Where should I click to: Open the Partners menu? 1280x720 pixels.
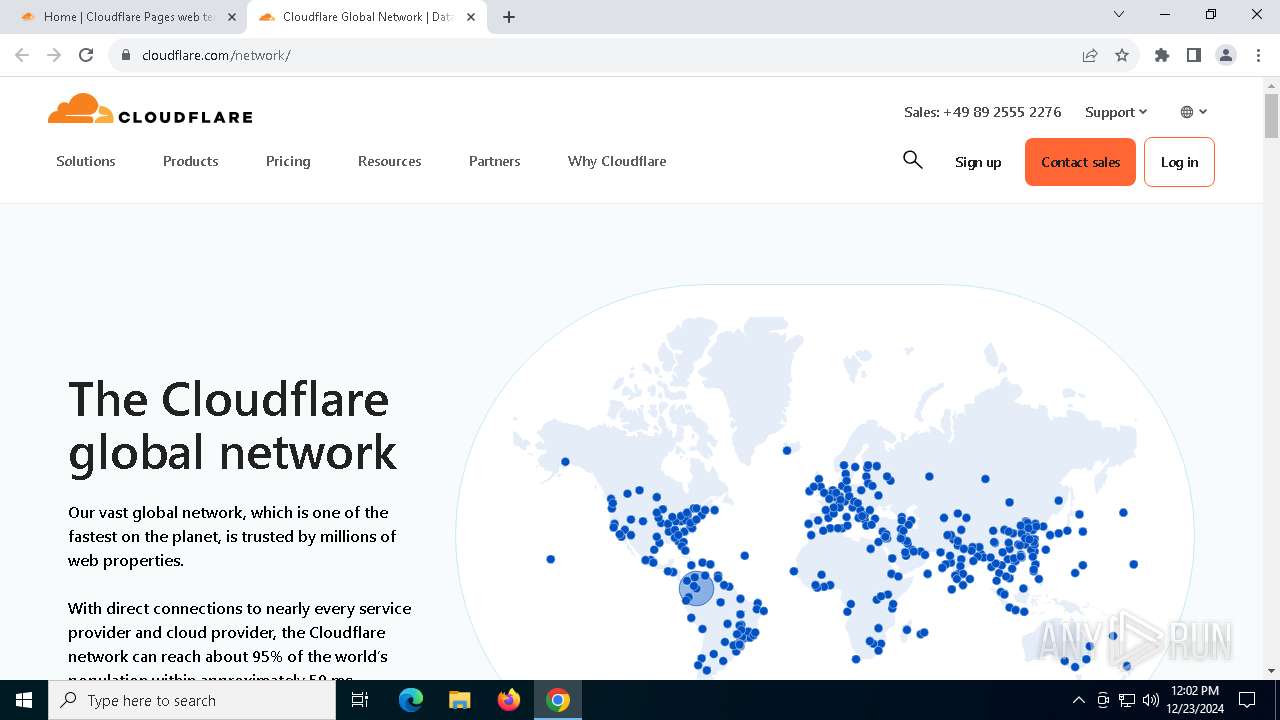(x=495, y=161)
